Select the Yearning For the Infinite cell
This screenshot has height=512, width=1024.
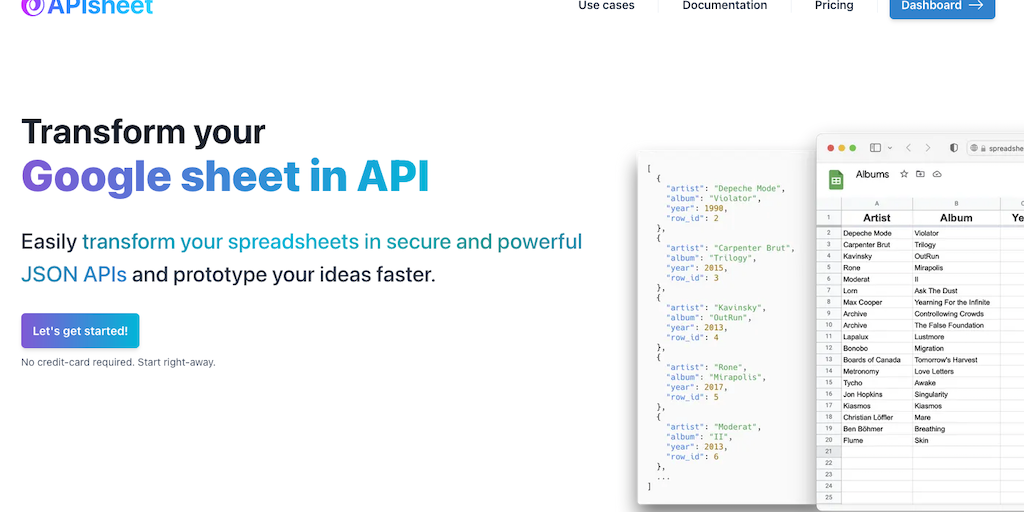click(x=956, y=302)
